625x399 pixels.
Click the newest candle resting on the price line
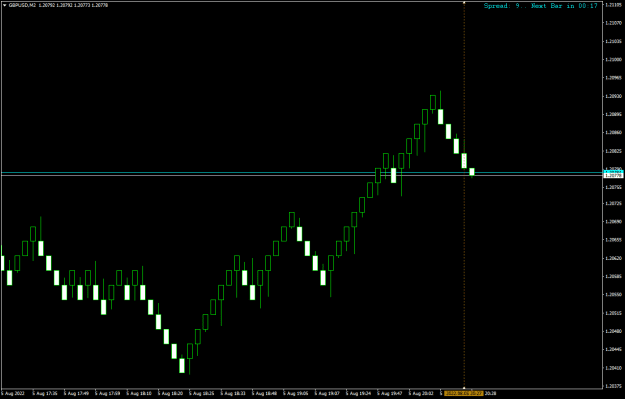pos(472,172)
